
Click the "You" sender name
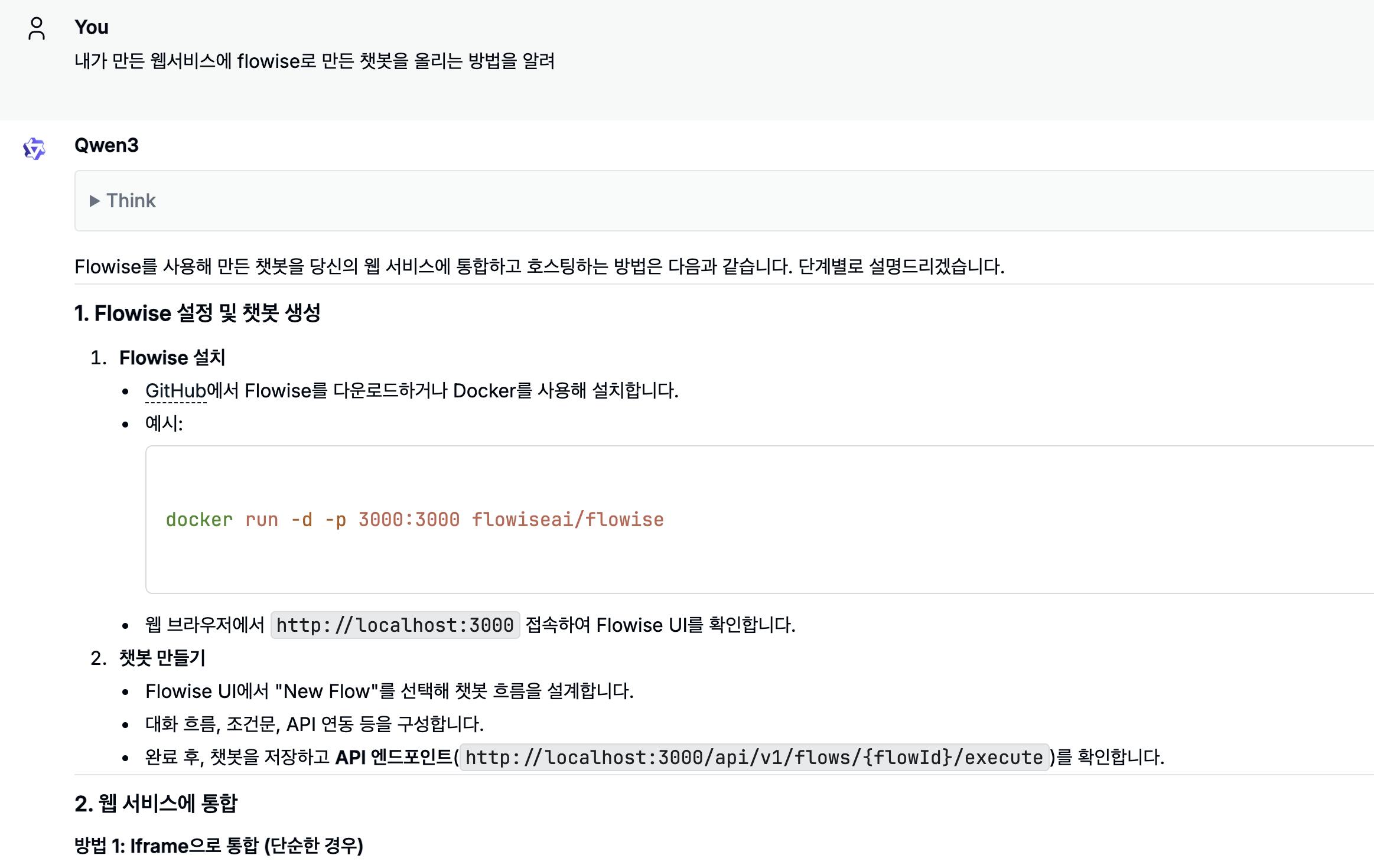click(x=92, y=27)
